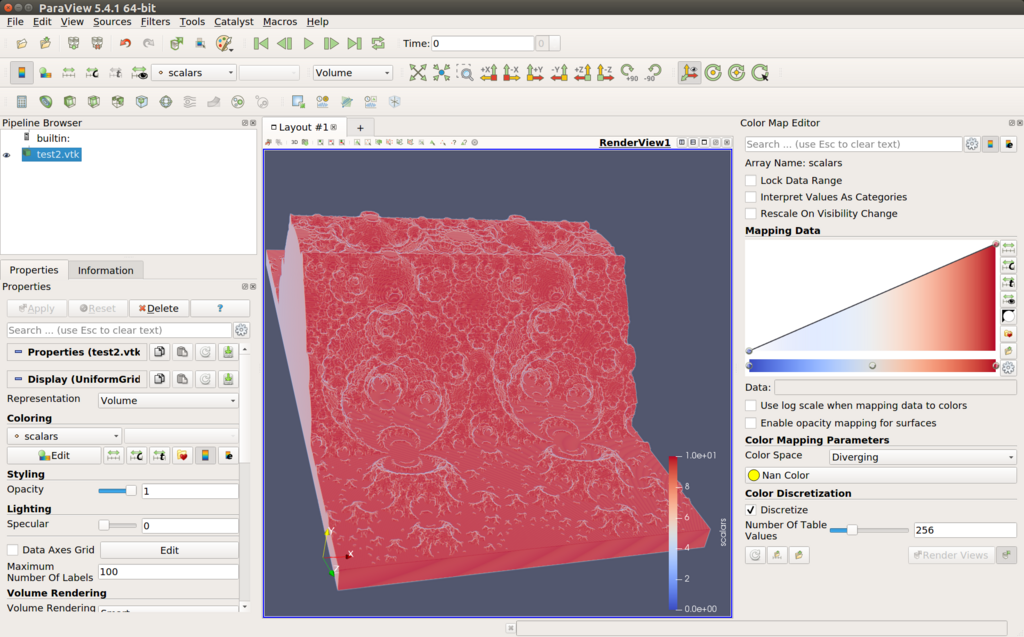The image size is (1024, 637).
Task: Click the Clip filter icon
Action: tap(70, 102)
